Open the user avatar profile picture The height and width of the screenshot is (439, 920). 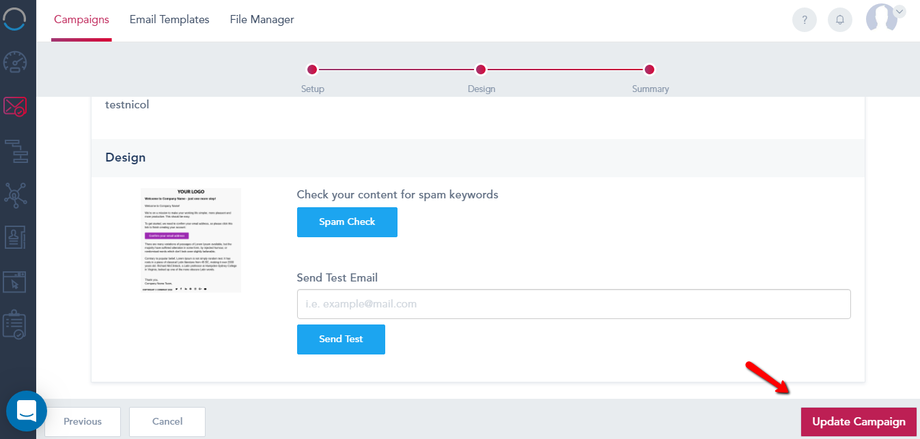point(882,19)
